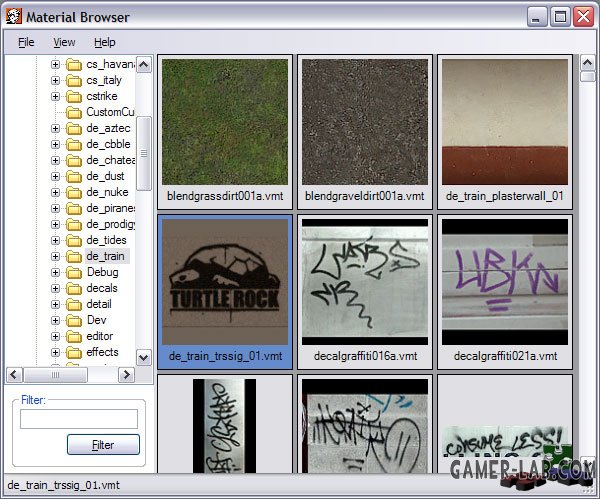The height and width of the screenshot is (499, 600).
Task: Click the de_cbble folder icon
Action: point(74,145)
